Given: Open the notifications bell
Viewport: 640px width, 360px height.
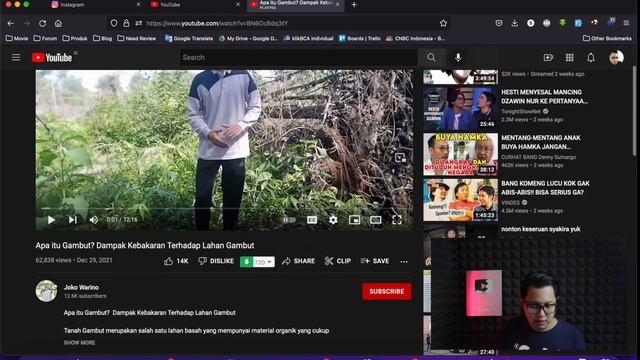Looking at the screenshot, I should pyautogui.click(x=591, y=58).
